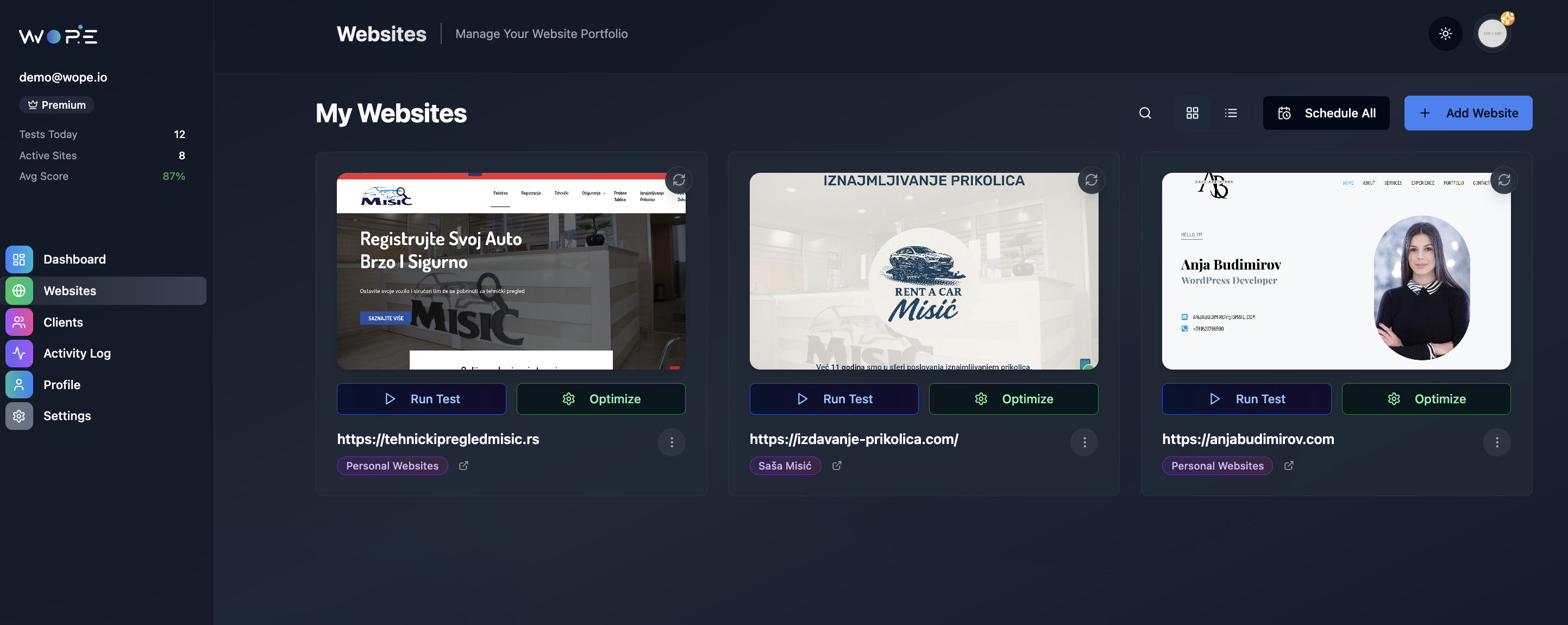
Task: Open the user avatar profile picture
Action: [1491, 34]
